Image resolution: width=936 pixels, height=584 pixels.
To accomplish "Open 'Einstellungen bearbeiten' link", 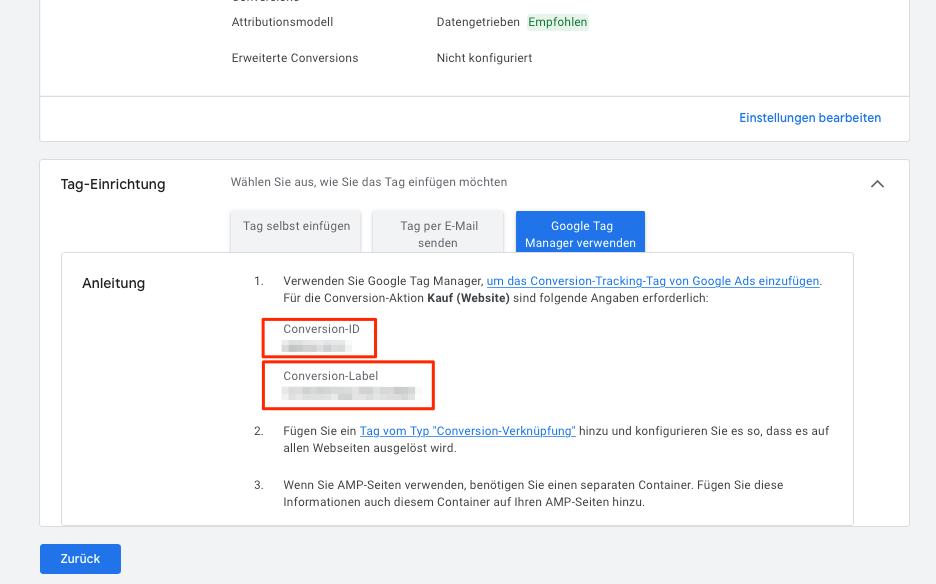I will click(x=810, y=118).
